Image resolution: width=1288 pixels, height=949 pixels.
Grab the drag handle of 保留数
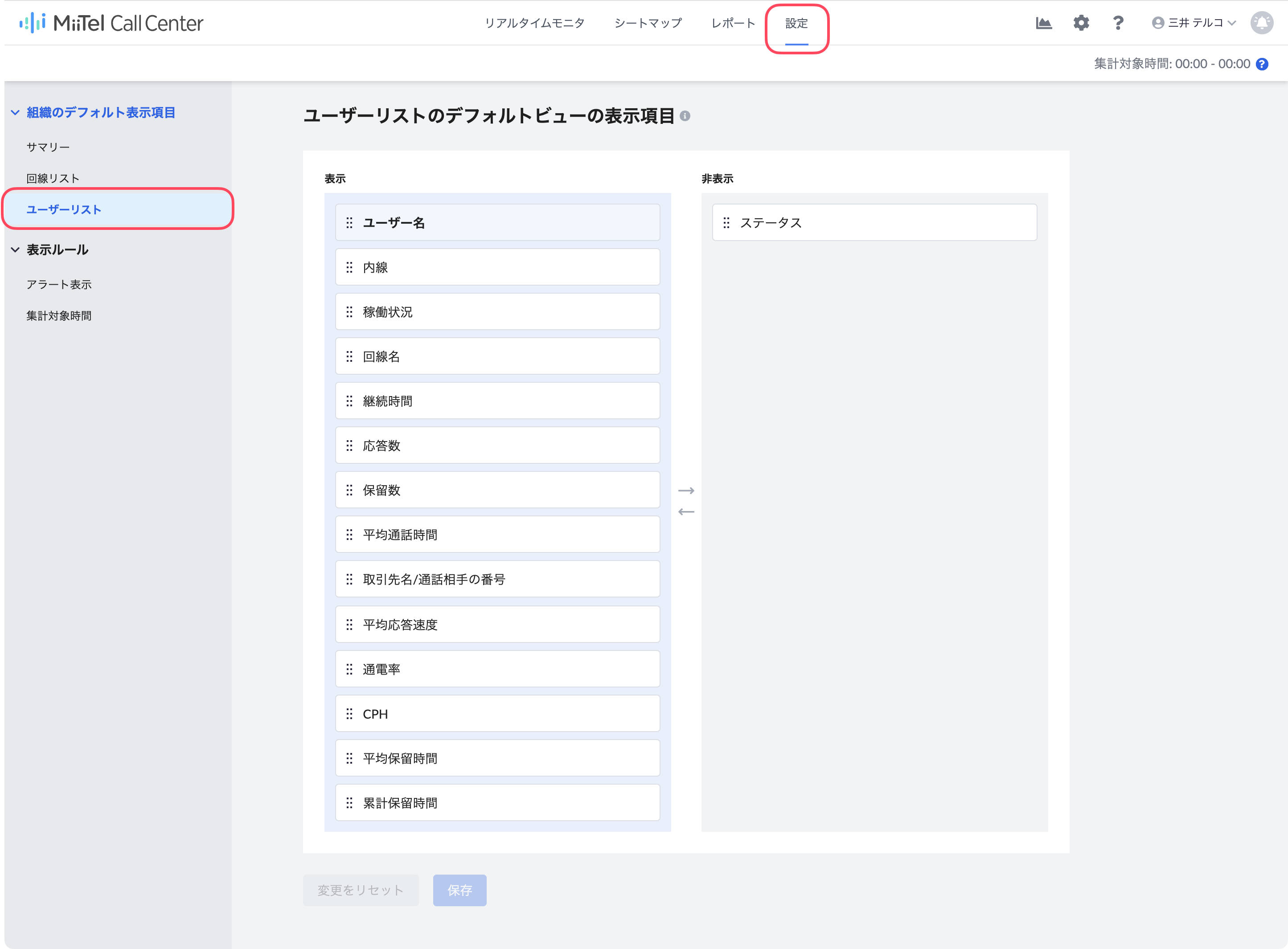[349, 490]
